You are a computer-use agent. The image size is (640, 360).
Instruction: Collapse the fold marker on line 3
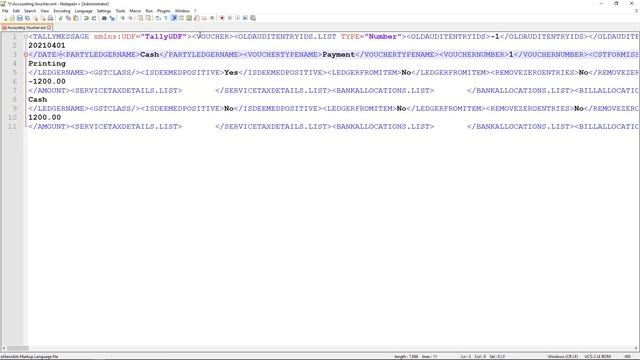tap(26, 55)
